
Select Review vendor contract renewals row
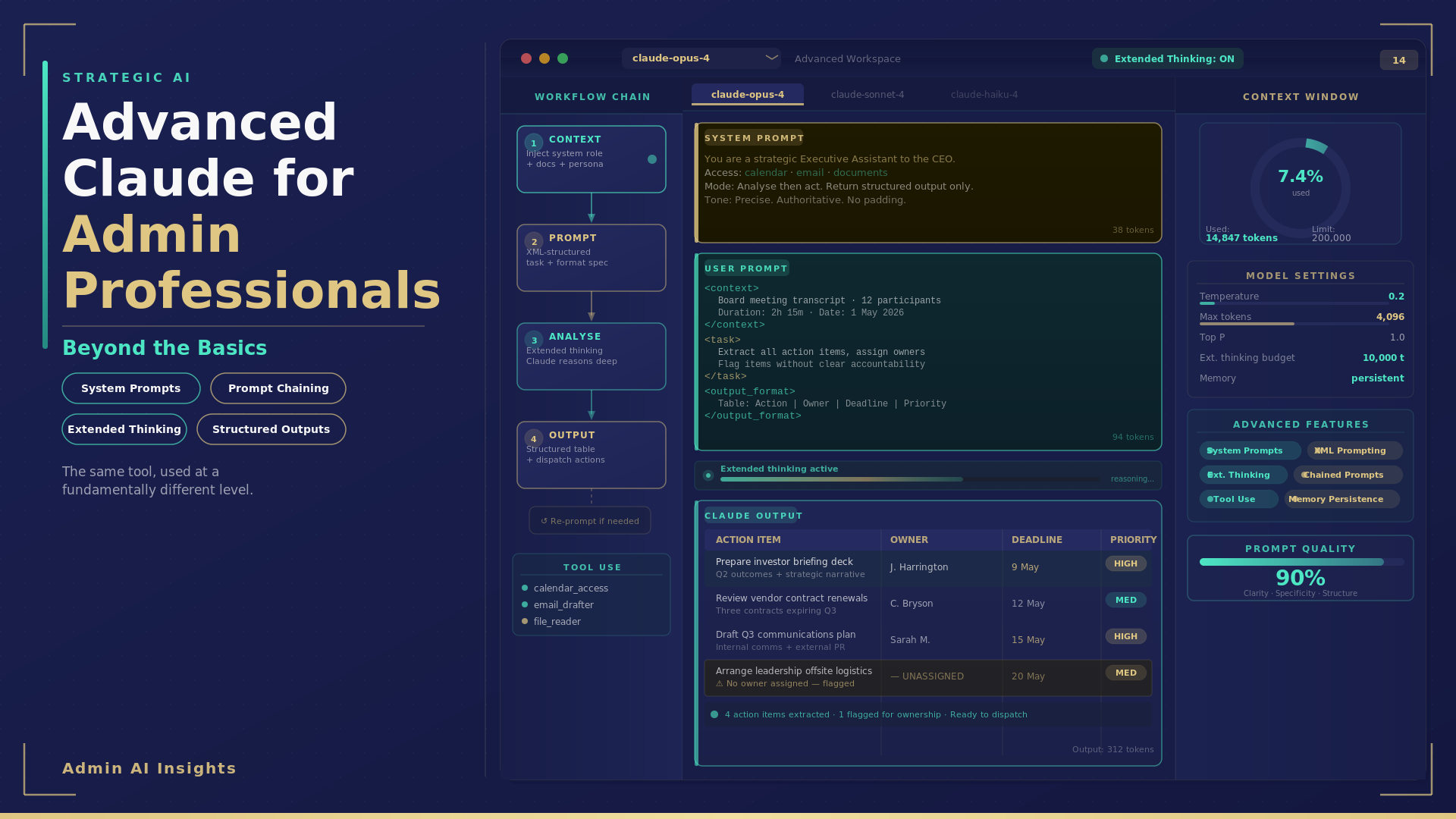pos(928,604)
